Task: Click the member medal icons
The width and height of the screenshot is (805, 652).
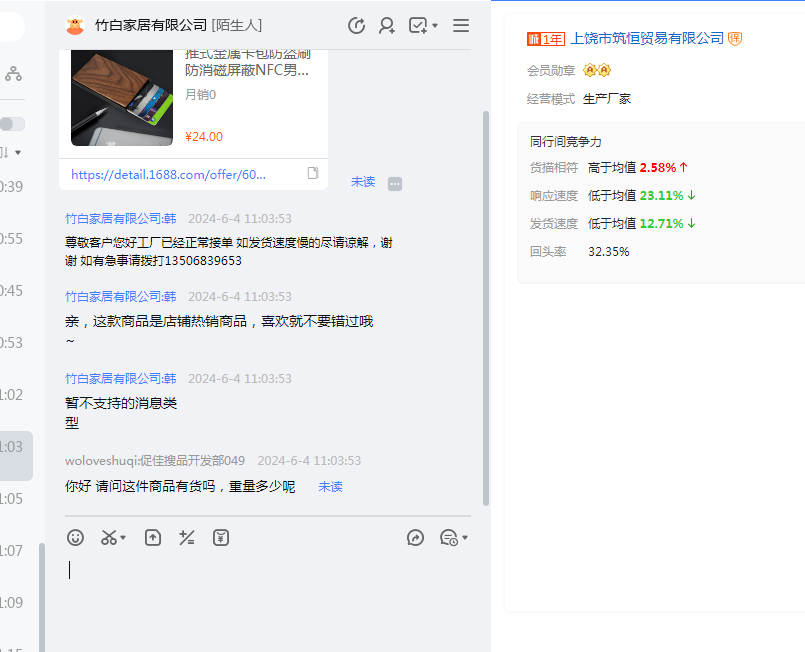Action: [x=597, y=70]
